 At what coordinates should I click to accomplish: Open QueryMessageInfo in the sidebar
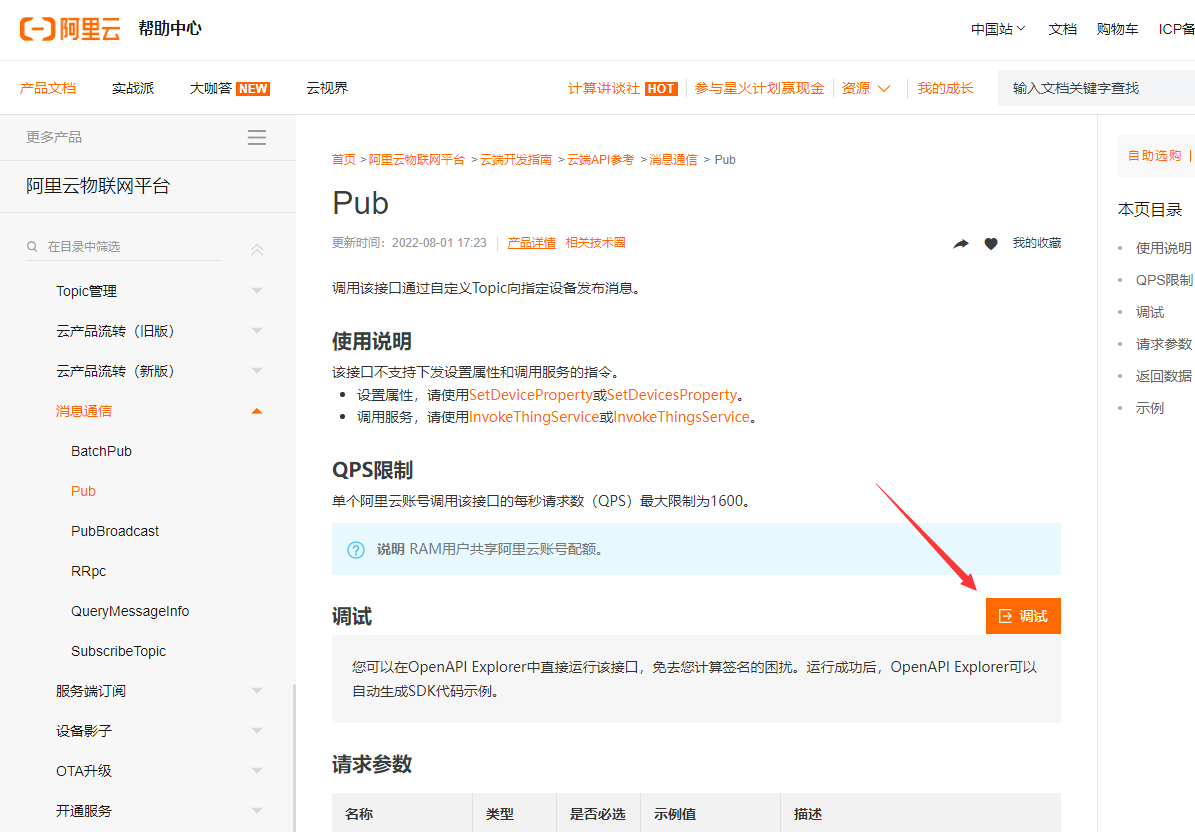click(130, 611)
